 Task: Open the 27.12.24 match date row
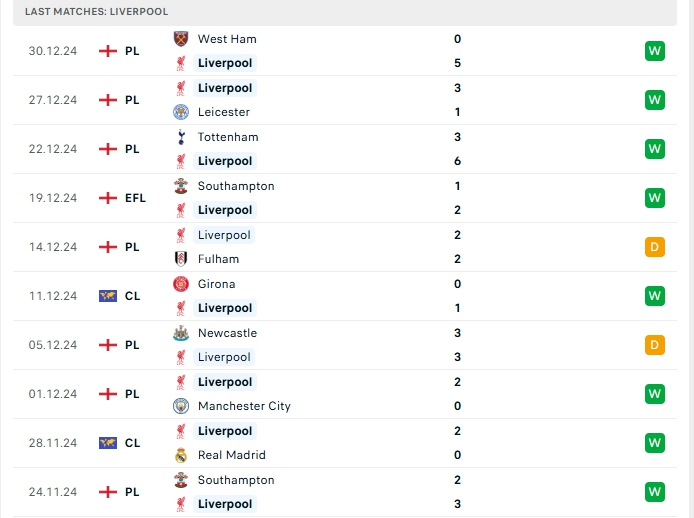click(x=52, y=100)
